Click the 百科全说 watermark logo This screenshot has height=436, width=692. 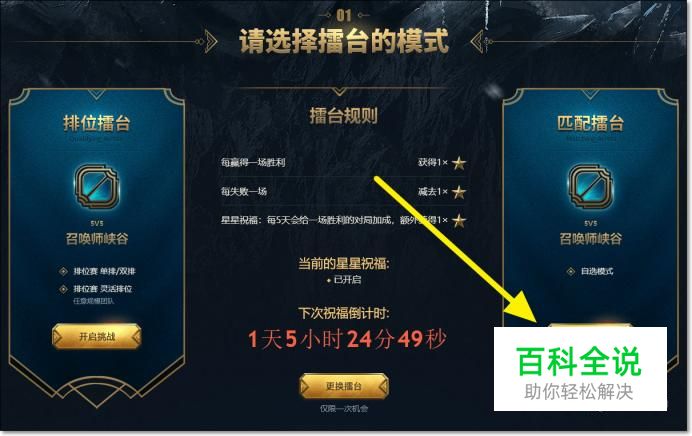tap(580, 369)
